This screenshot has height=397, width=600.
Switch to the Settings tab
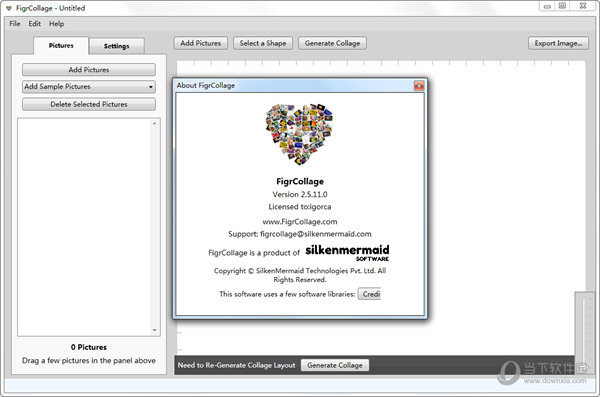(x=116, y=46)
